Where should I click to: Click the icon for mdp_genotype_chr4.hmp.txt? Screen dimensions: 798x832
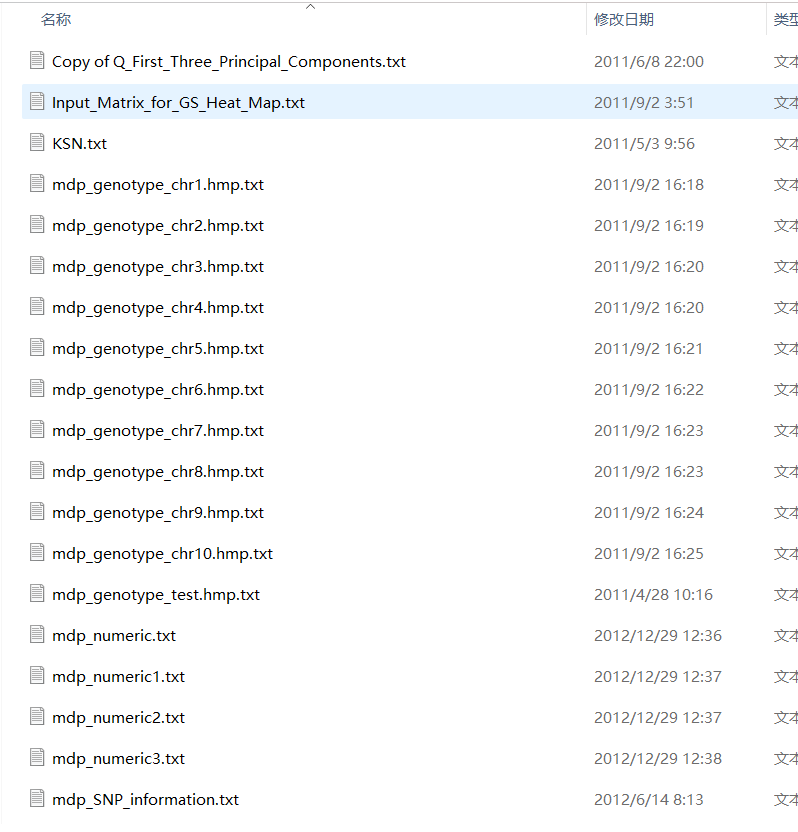tap(37, 306)
